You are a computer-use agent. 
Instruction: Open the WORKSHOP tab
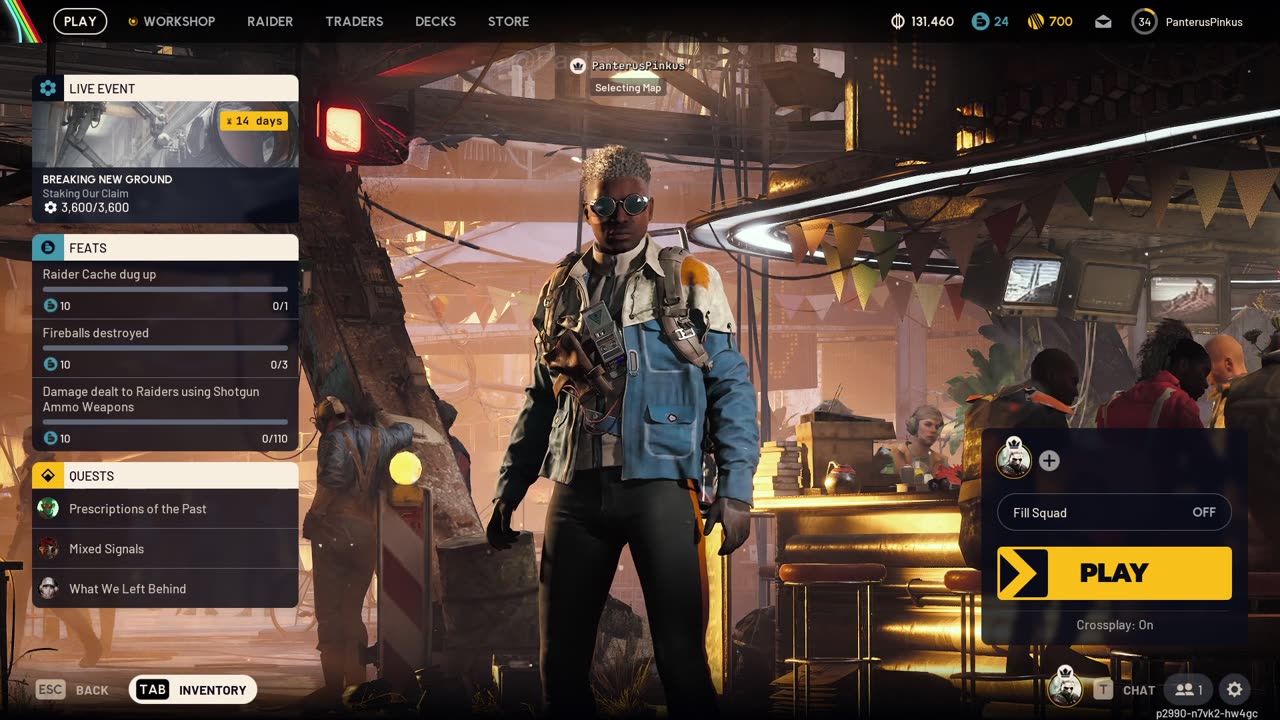pyautogui.click(x=171, y=21)
